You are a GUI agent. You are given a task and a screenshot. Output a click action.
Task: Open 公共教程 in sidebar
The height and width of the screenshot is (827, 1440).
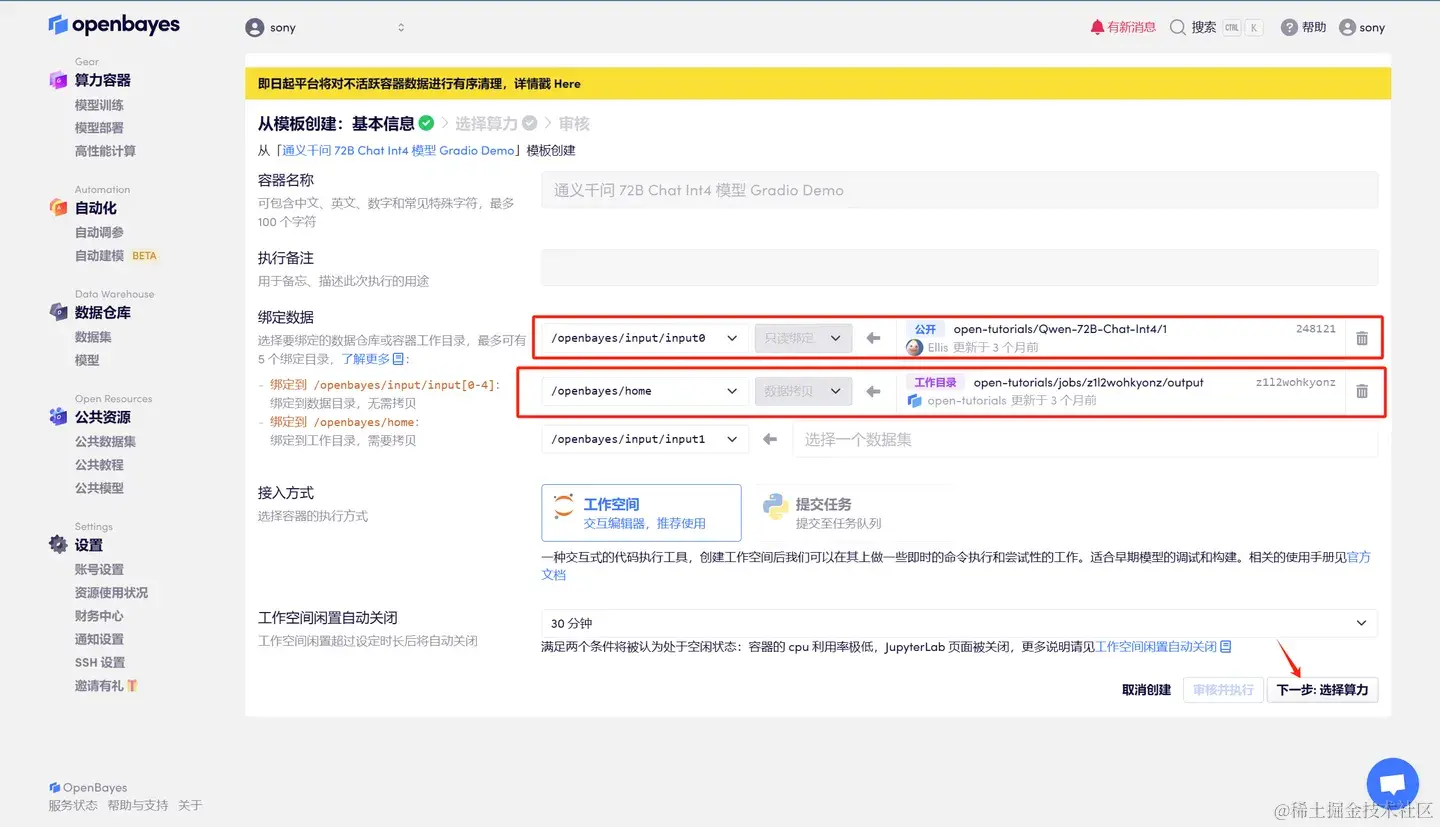point(99,465)
